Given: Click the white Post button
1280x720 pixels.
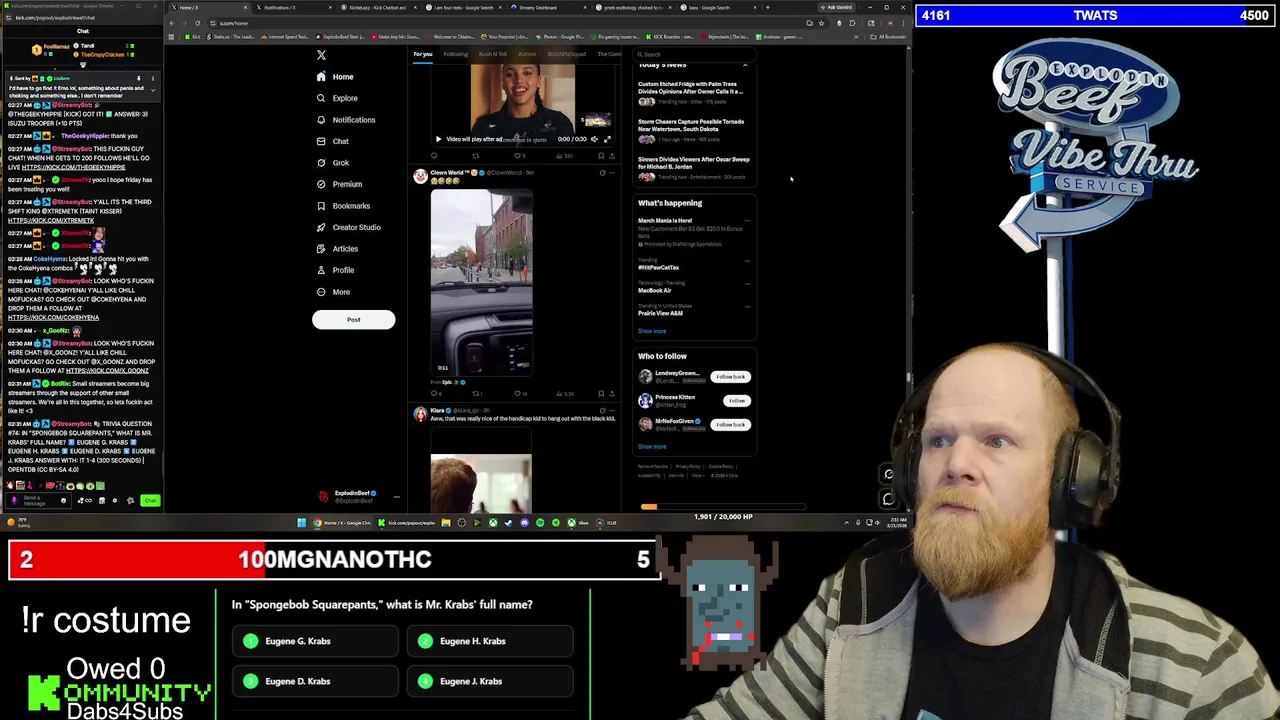Looking at the screenshot, I should pos(353,319).
